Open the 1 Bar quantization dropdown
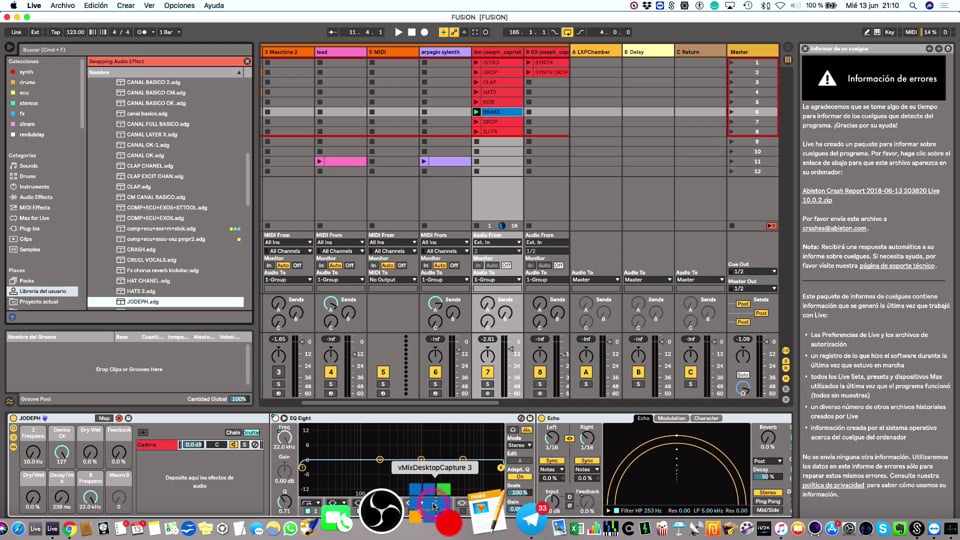 click(x=170, y=32)
